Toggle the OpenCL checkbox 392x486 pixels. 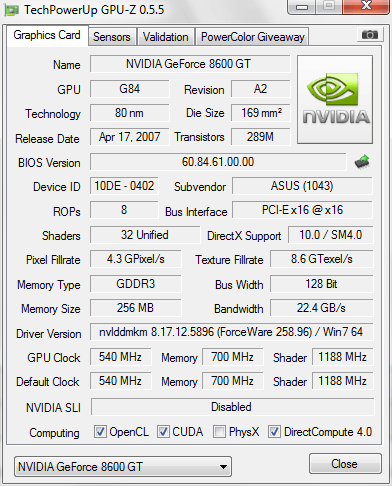pyautogui.click(x=100, y=432)
